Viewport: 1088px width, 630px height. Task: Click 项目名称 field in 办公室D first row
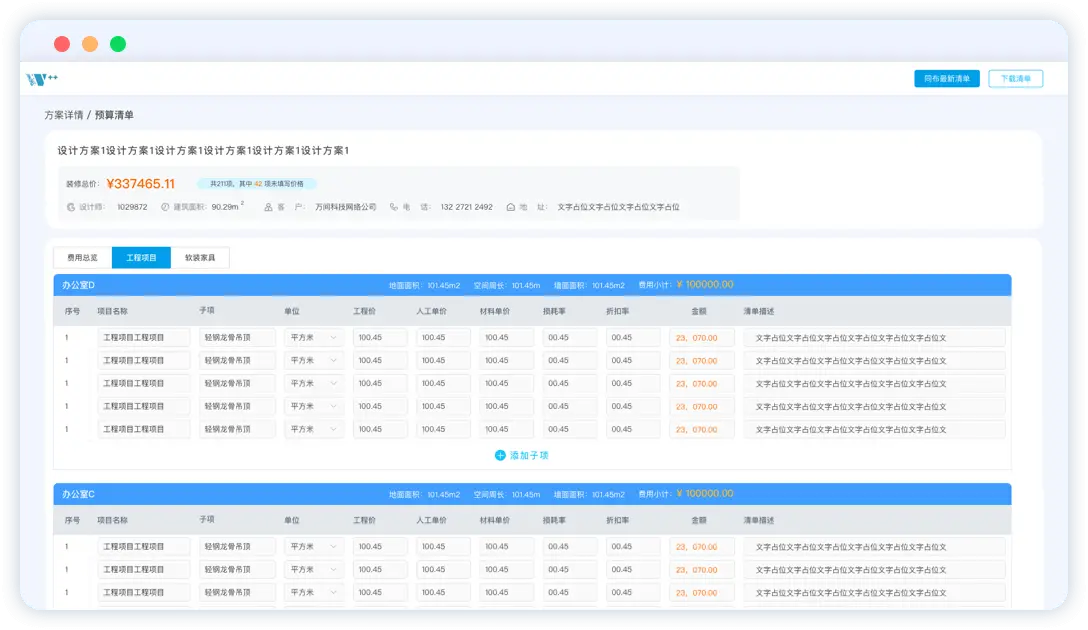click(x=144, y=337)
